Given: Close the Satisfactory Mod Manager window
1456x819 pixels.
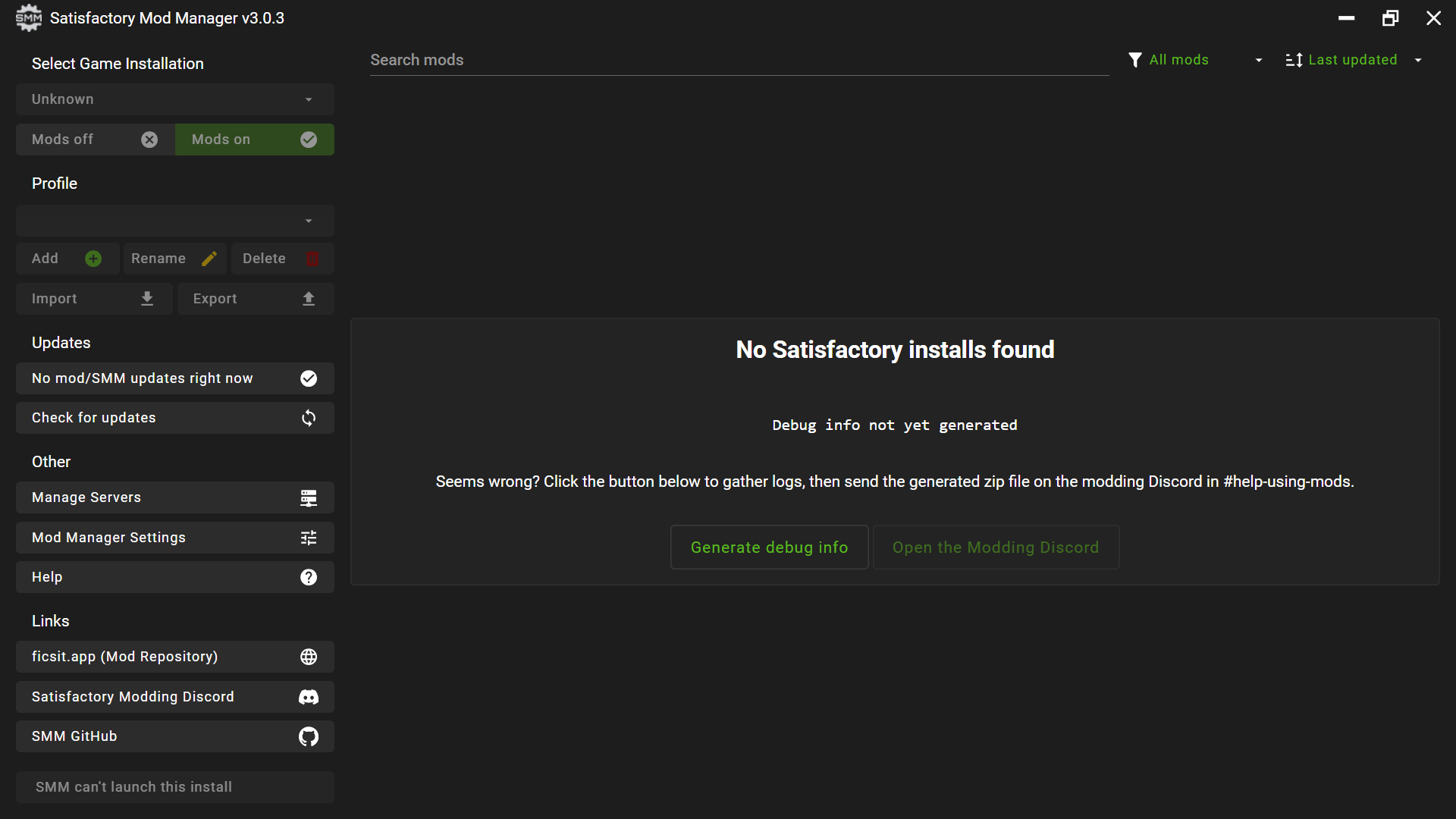Looking at the screenshot, I should point(1433,17).
